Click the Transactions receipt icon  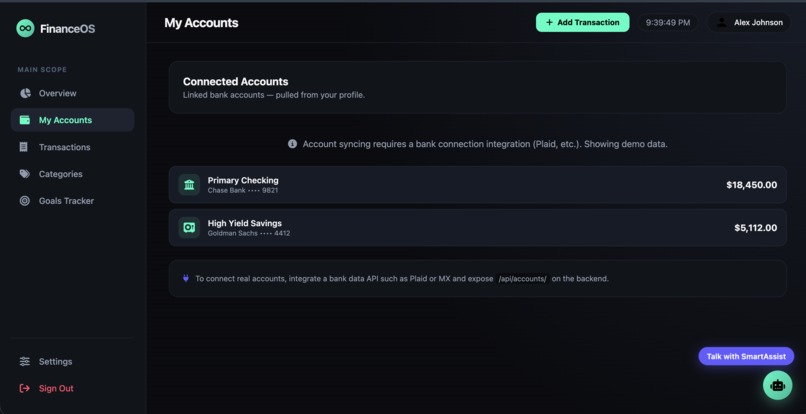[x=24, y=147]
